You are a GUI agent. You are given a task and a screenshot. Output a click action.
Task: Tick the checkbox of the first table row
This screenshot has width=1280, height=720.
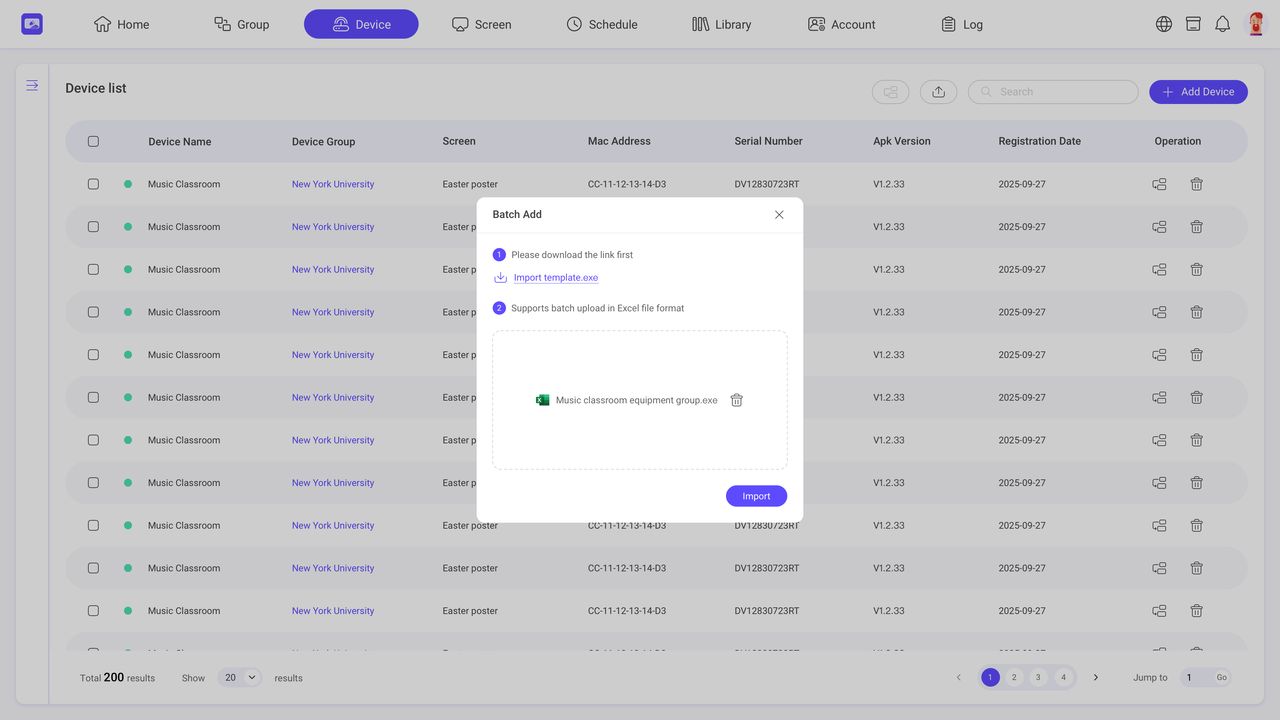(x=93, y=184)
